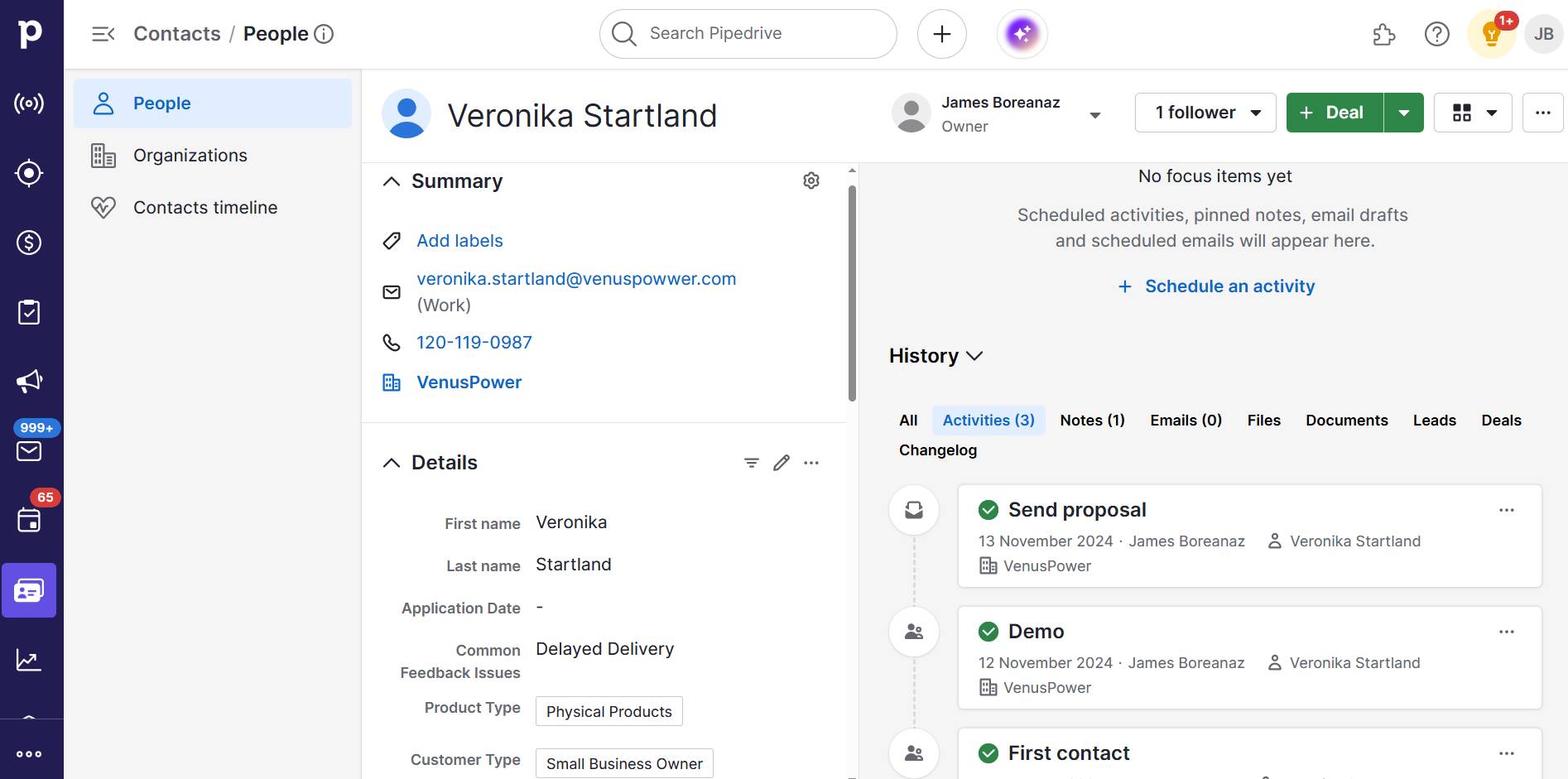Open the Summary settings gear
Screen dimensions: 1568x779
coord(811,180)
